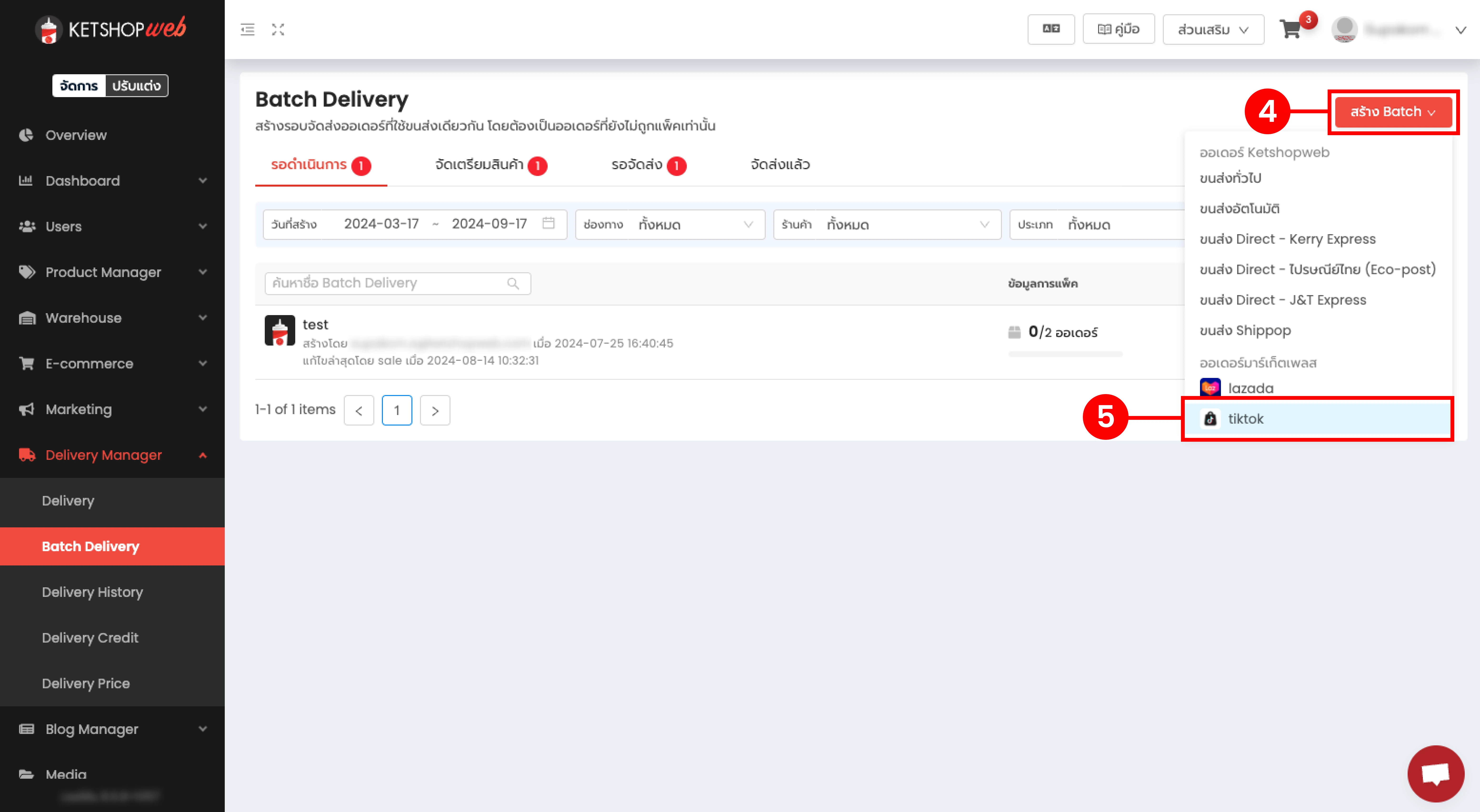Open the shopping cart icon

tap(1290, 29)
